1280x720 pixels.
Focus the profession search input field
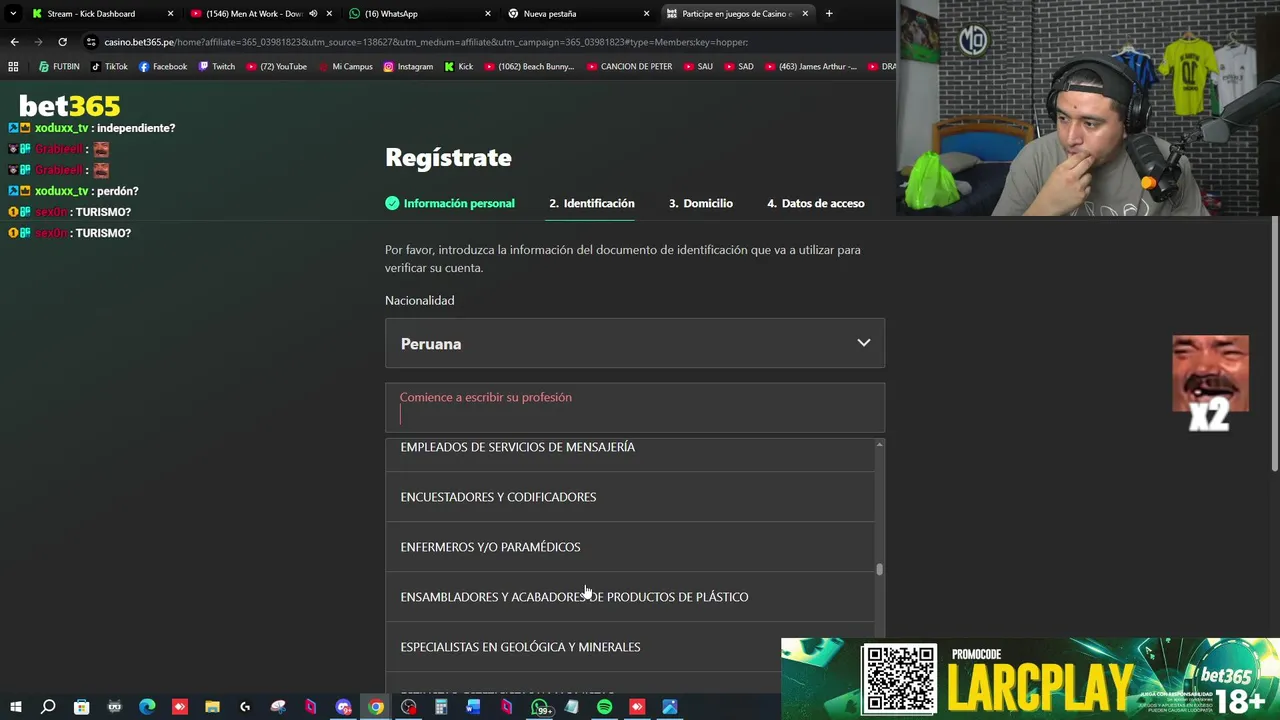[635, 407]
